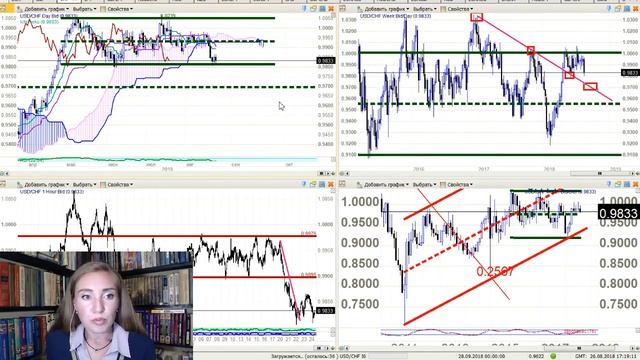The image size is (640, 360).
Task: Open 'Выбрать' dropdown in USD/CHF Day panel
Action: click(84, 9)
